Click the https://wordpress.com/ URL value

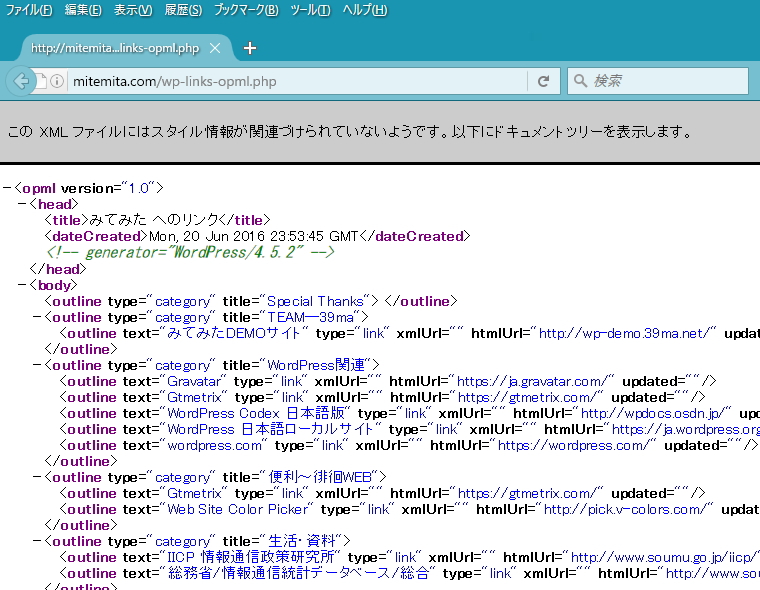(573, 445)
